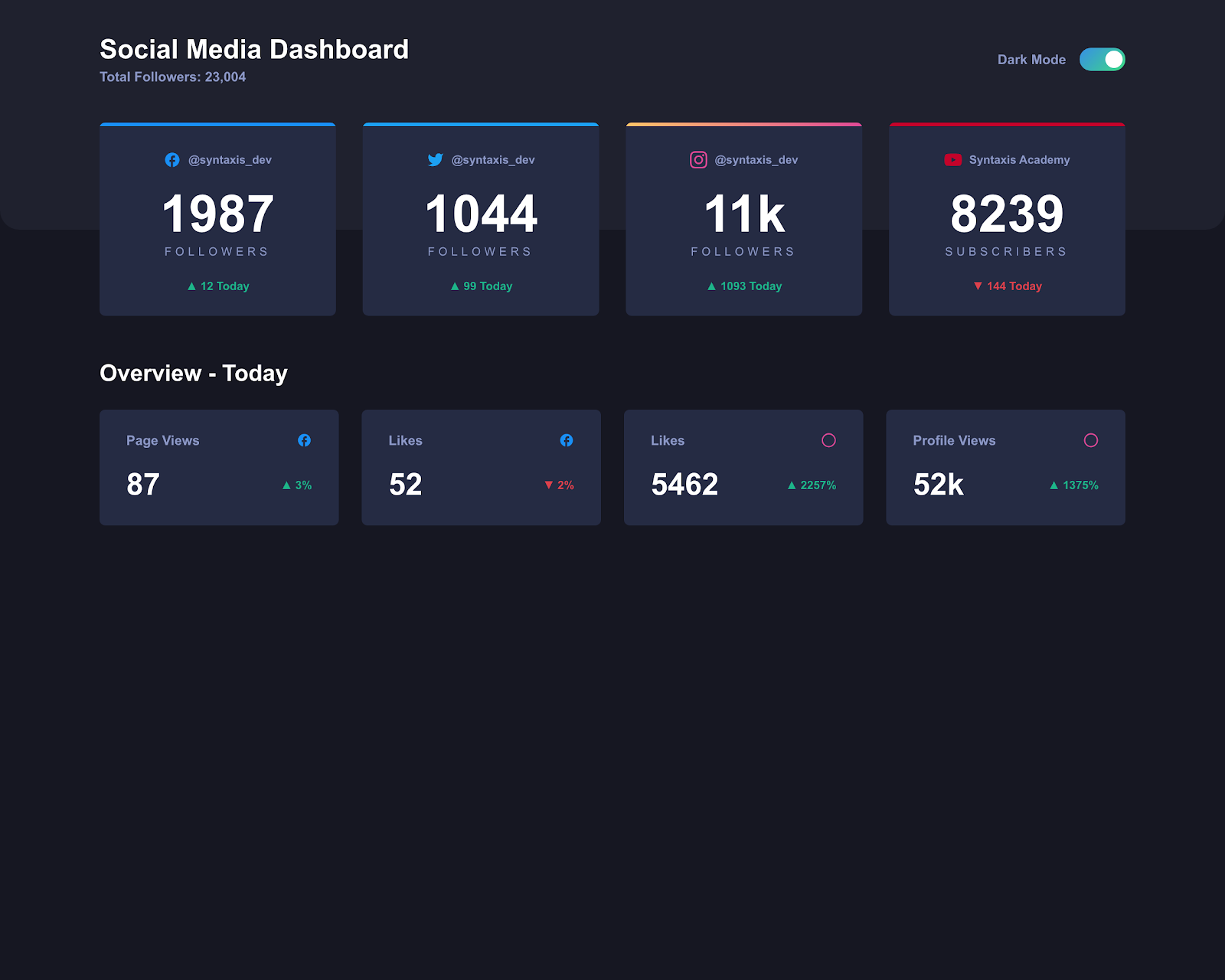Click the Instagram icon beside 11k followers
Screen dimensions: 1225x980
click(x=698, y=160)
